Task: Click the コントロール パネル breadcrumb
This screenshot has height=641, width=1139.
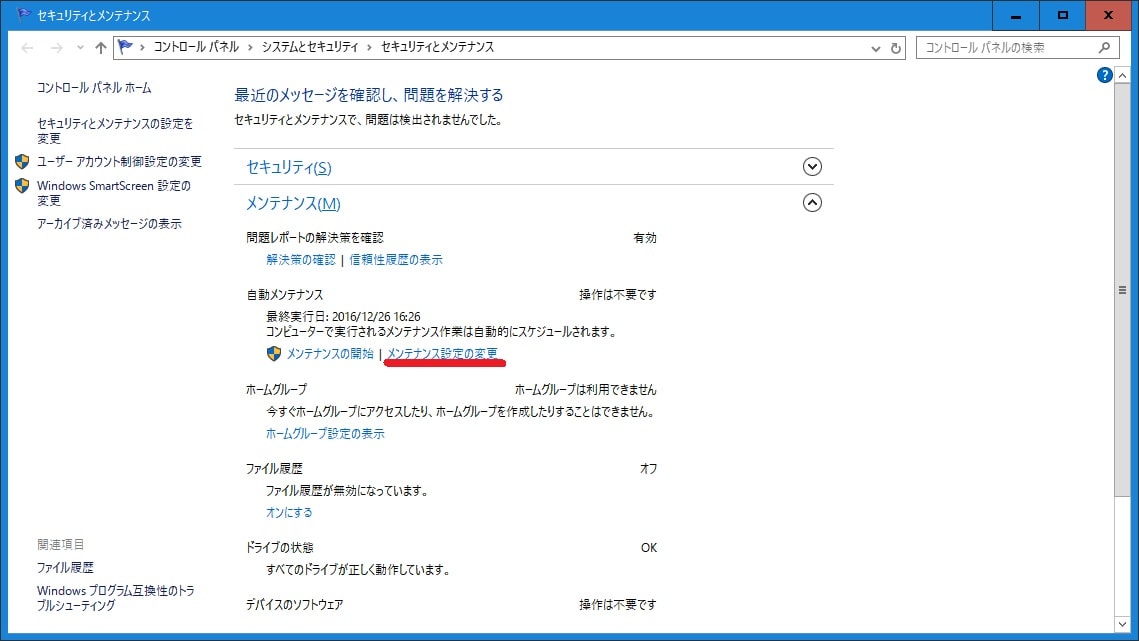Action: coord(196,47)
